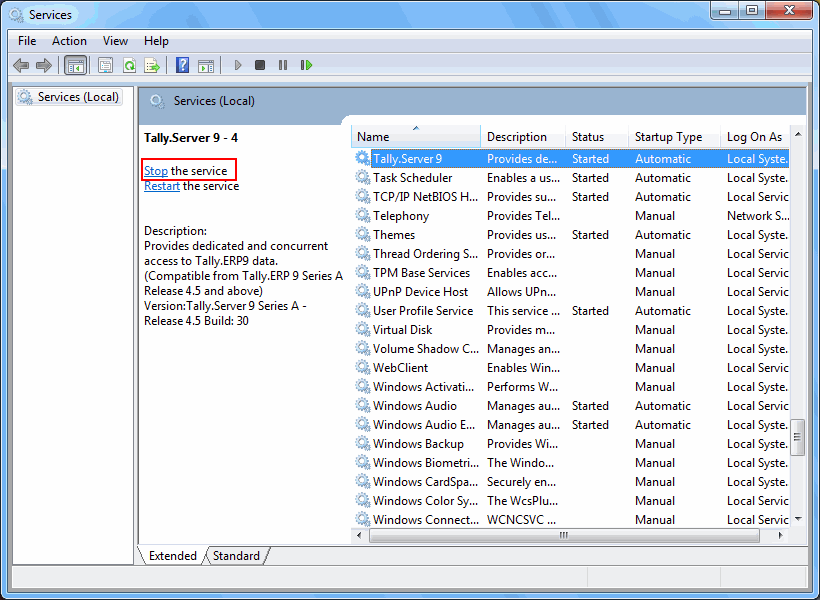Select the Windows Color Sy... service

[x=425, y=501]
